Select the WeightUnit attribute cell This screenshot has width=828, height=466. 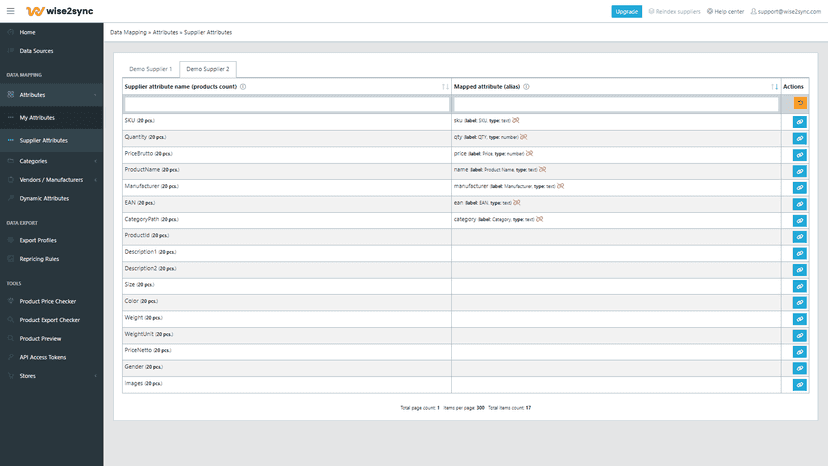click(x=287, y=334)
